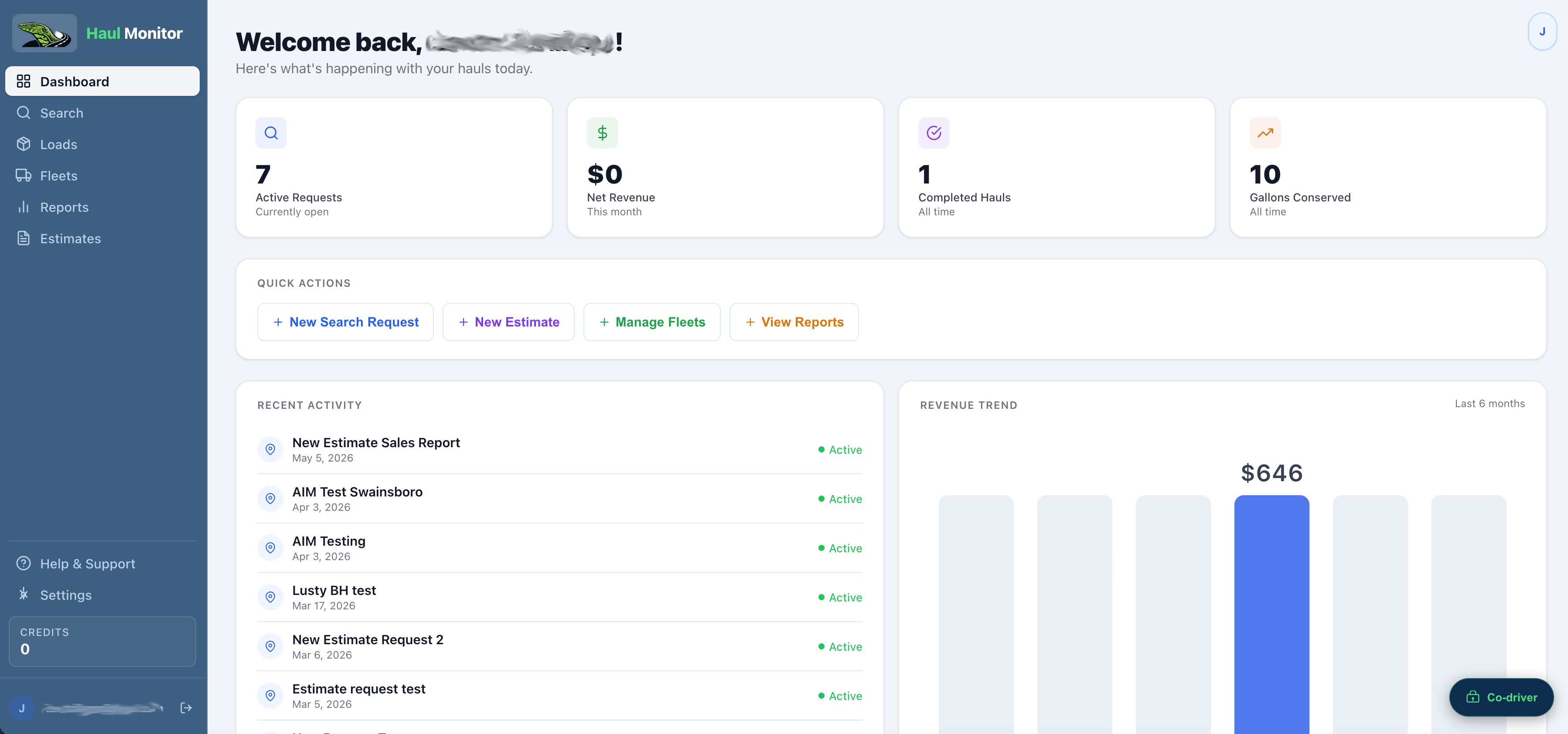
Task: Click the Fleets truck icon
Action: click(x=24, y=176)
